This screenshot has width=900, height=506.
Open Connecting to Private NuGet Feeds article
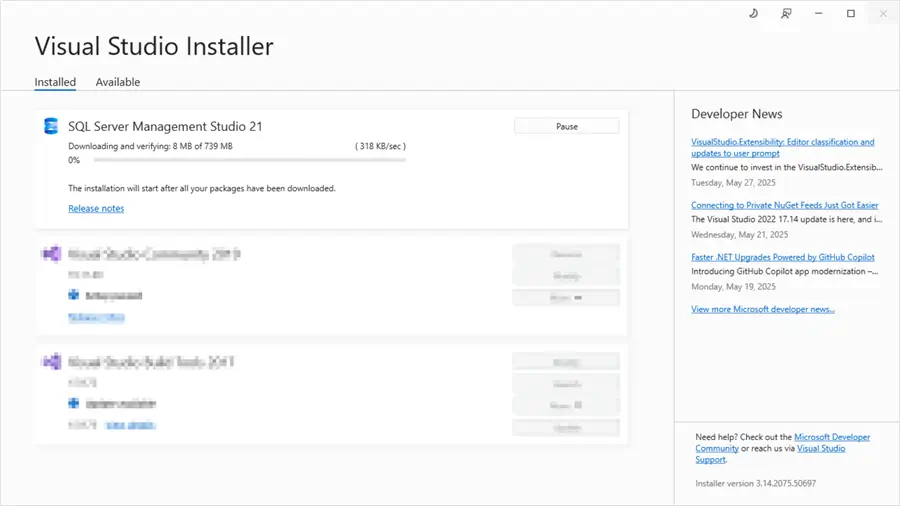point(785,205)
